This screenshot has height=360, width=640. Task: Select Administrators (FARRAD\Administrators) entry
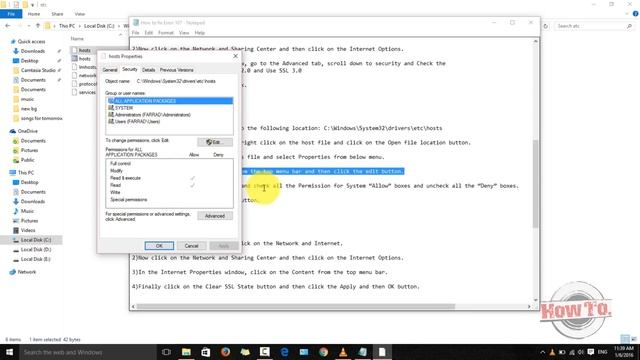coord(149,115)
